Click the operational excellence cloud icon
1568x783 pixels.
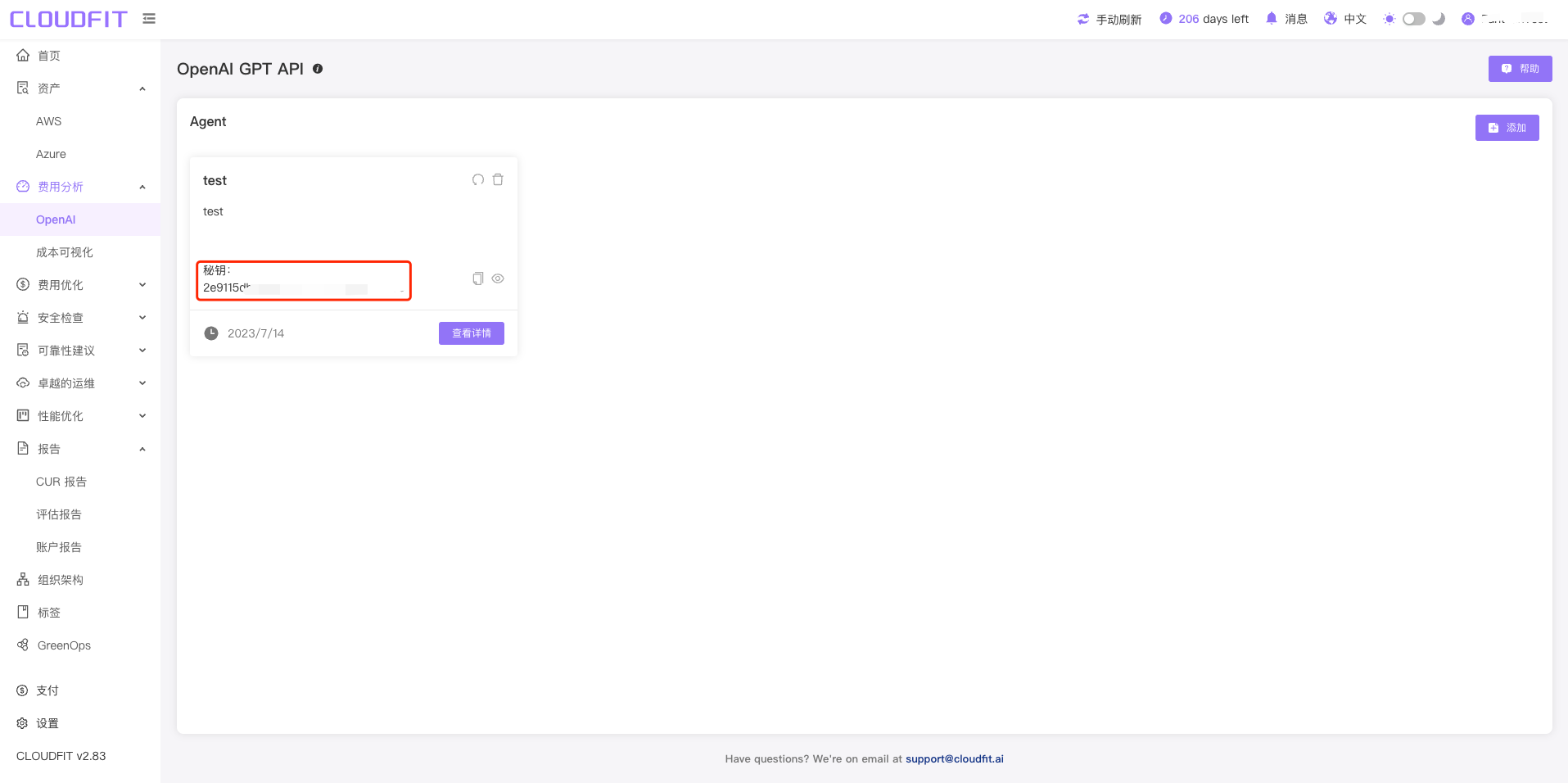pos(23,383)
